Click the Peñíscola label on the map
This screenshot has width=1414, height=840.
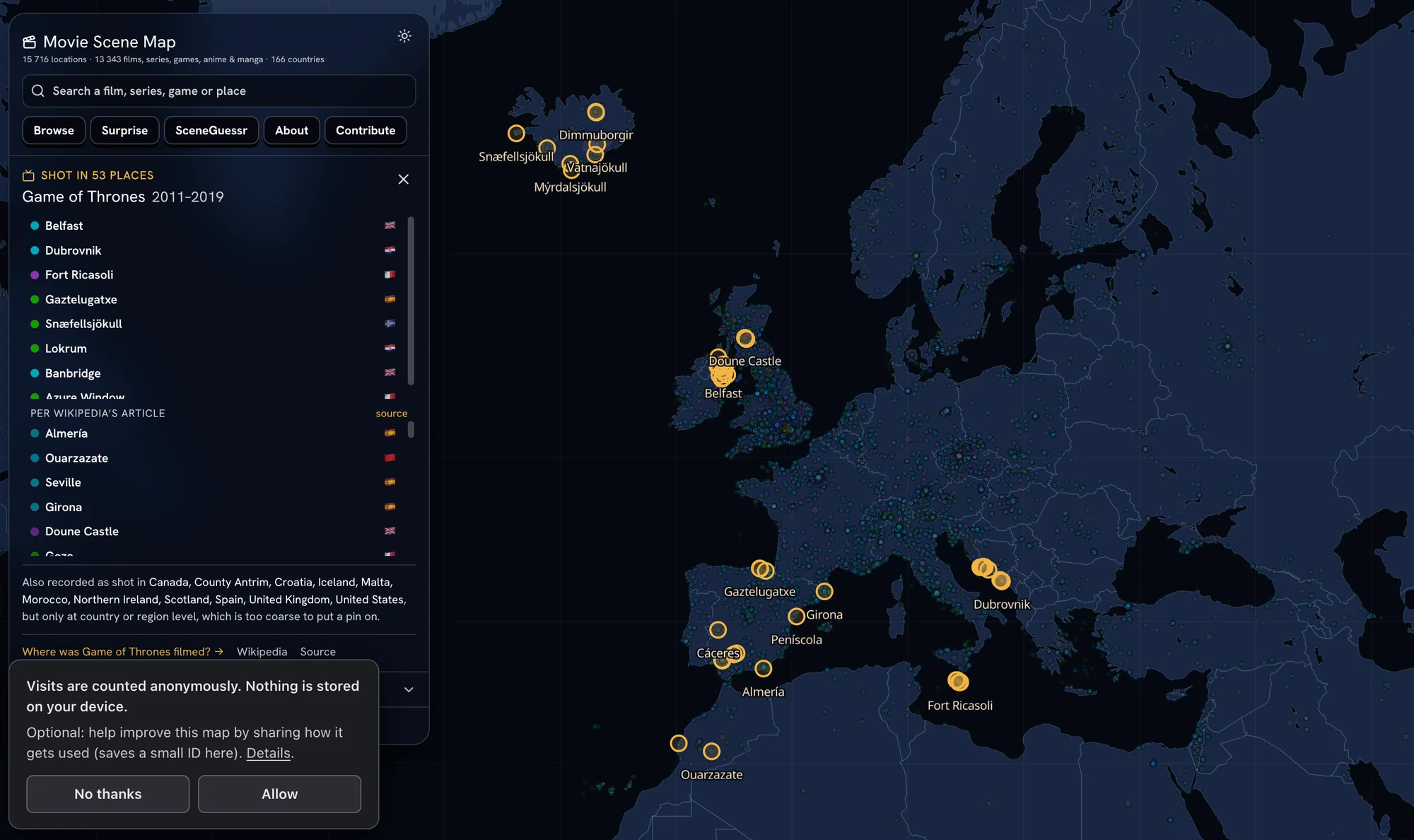tap(796, 640)
